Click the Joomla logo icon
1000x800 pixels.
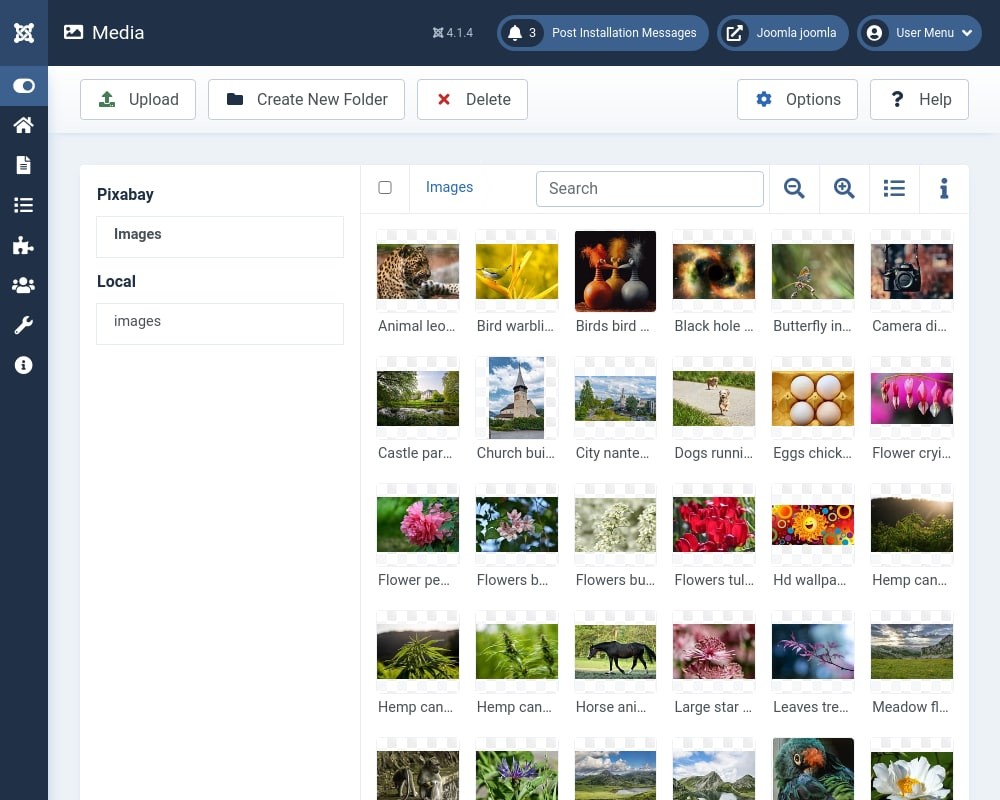(x=24, y=33)
